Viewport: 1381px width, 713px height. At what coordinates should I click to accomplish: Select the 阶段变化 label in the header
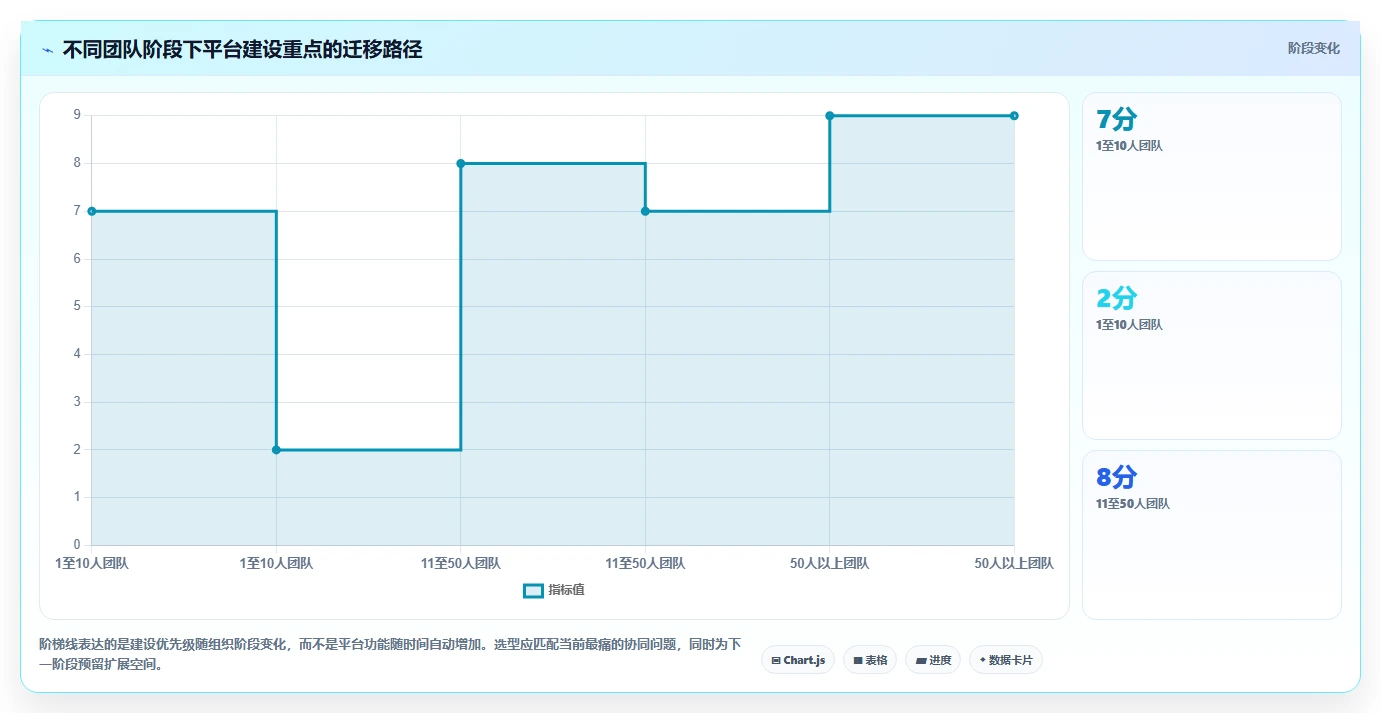pyautogui.click(x=1314, y=48)
